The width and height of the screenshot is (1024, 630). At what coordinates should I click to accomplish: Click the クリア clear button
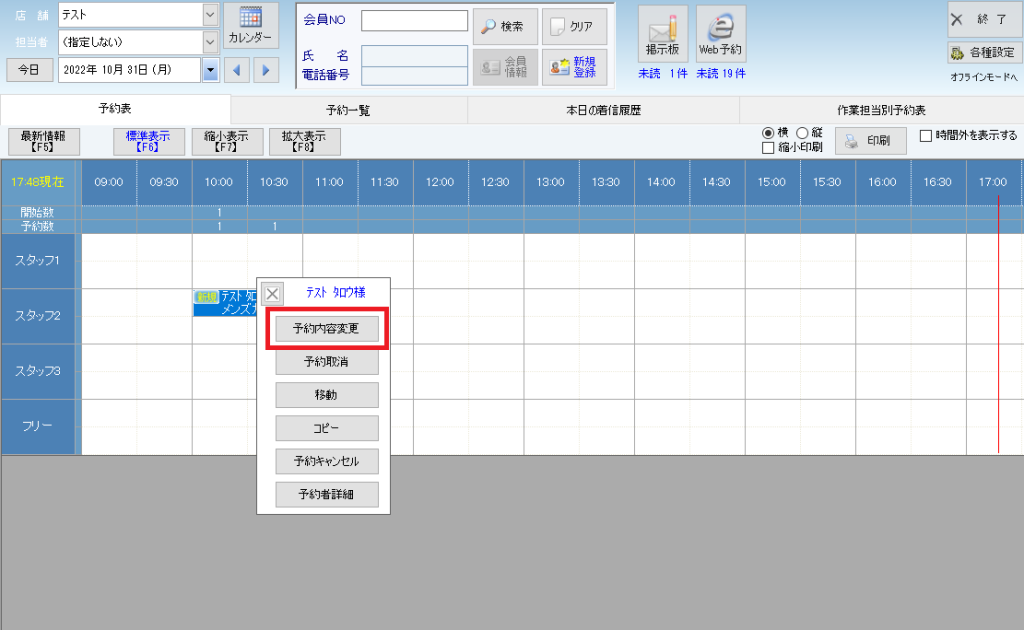pos(574,26)
